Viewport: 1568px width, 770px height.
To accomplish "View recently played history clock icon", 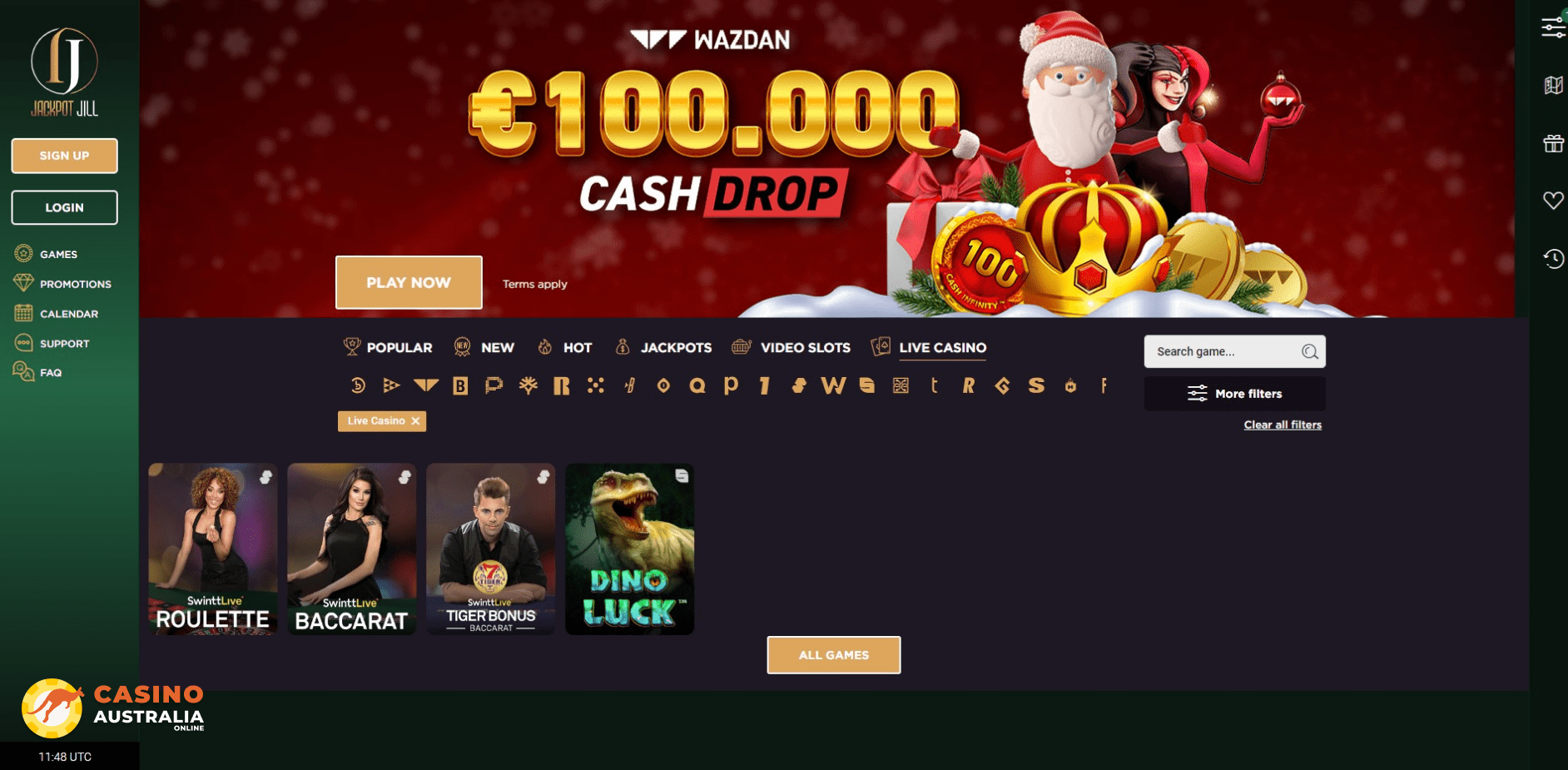I will [1553, 259].
